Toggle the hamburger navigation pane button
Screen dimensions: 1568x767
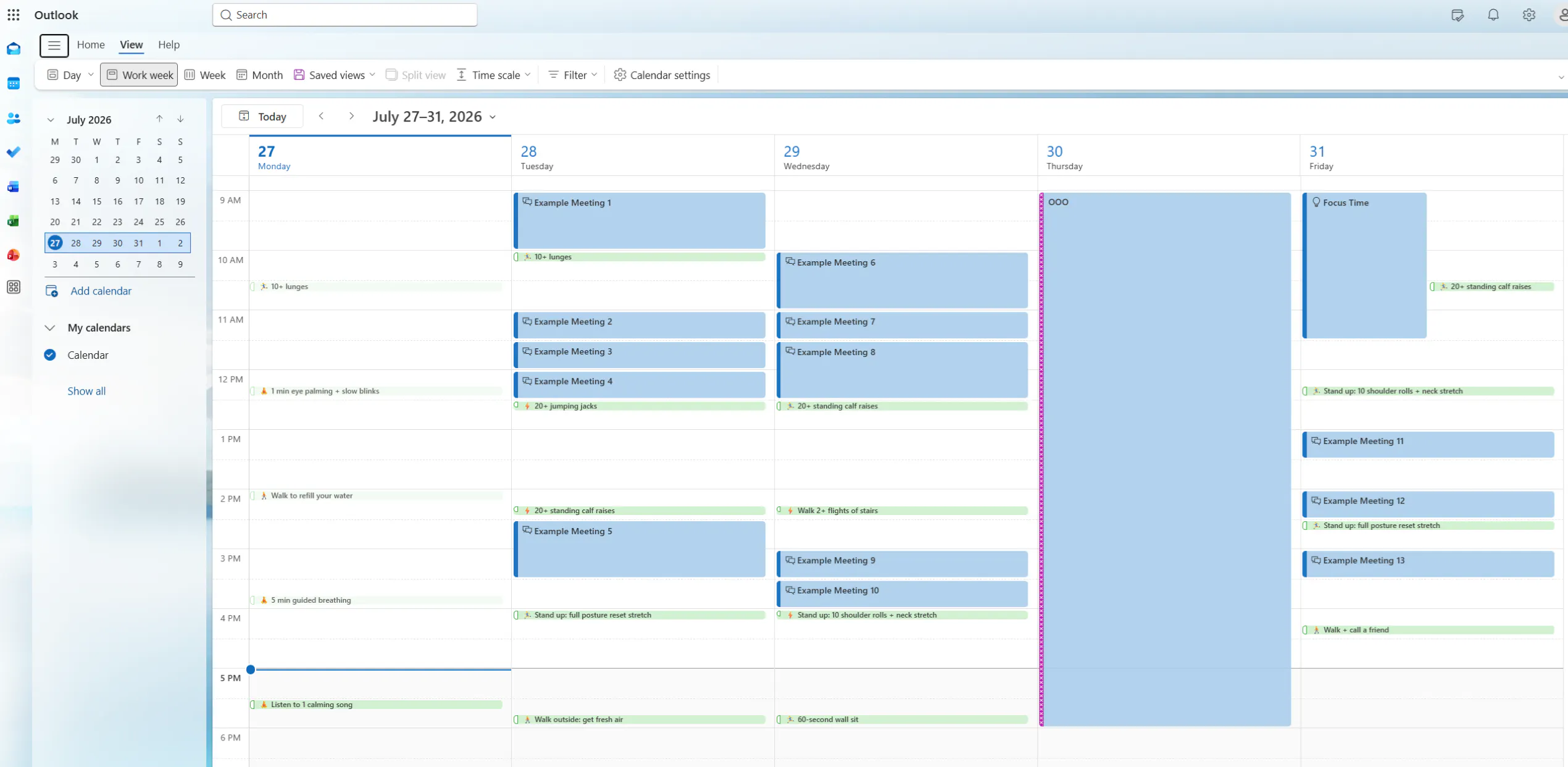54,45
